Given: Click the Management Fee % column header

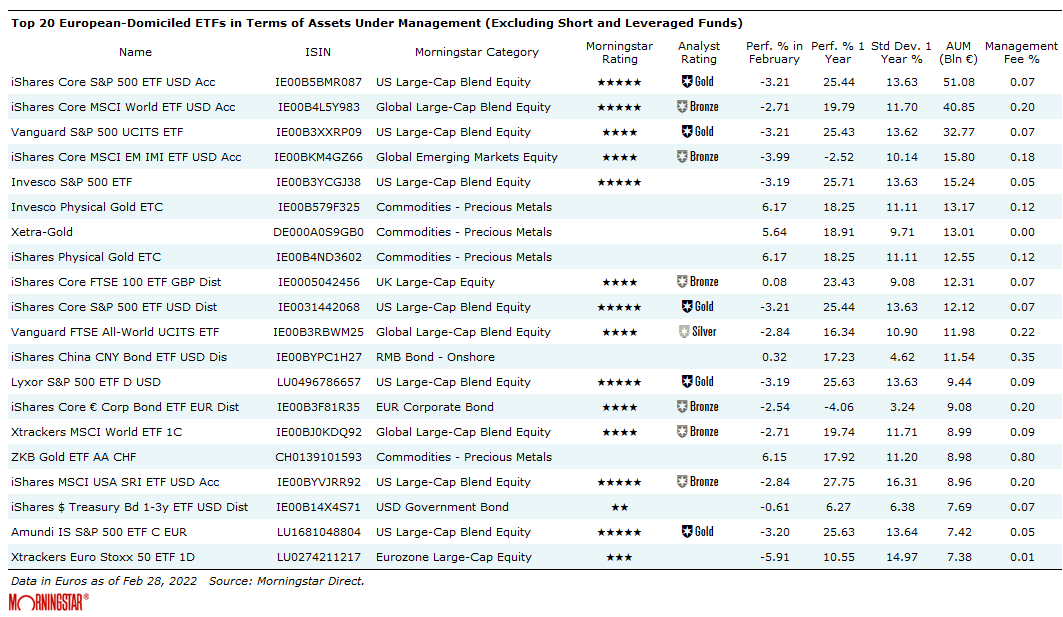Looking at the screenshot, I should [x=1020, y=53].
